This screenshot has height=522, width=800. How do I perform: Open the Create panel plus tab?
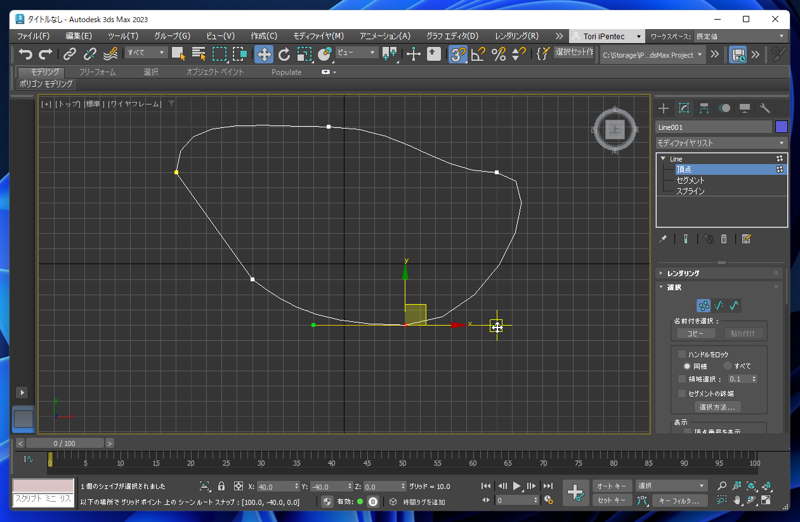663,108
